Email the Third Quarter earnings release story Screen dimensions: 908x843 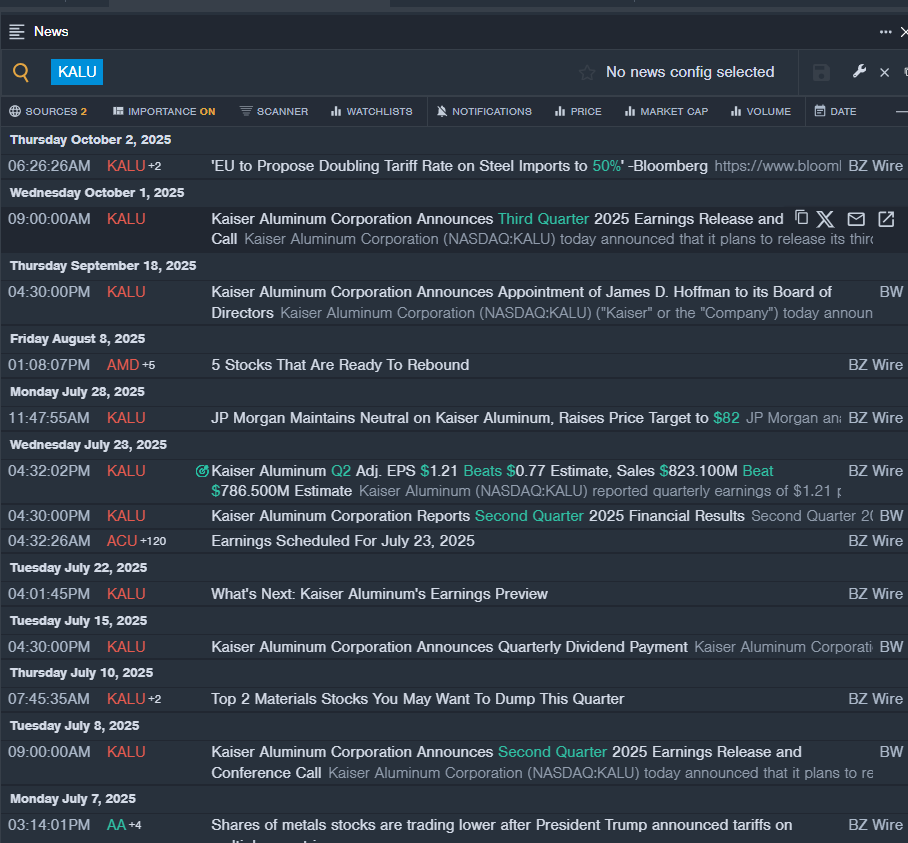[856, 219]
